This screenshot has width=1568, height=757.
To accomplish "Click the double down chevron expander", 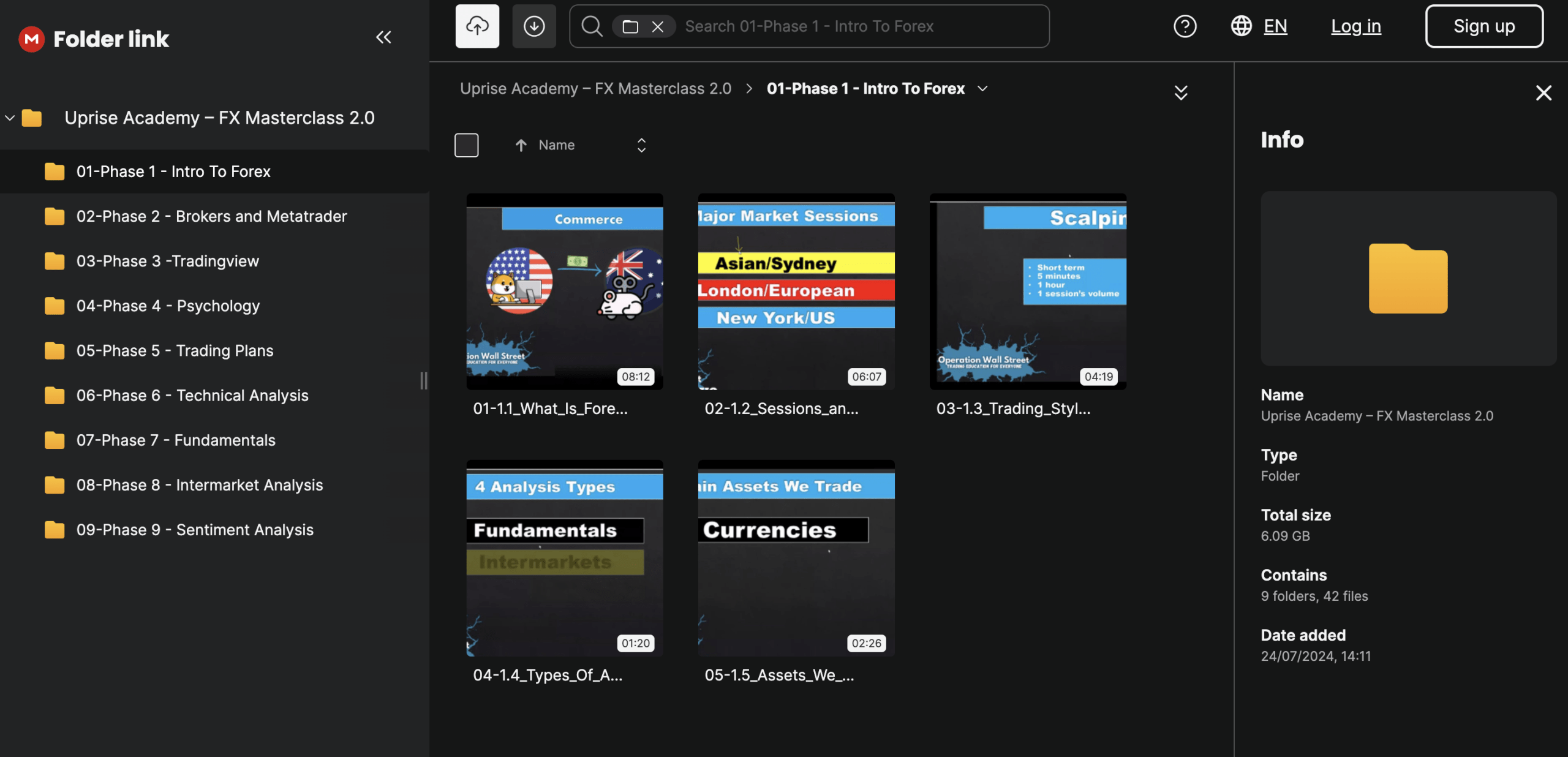I will click(1181, 92).
